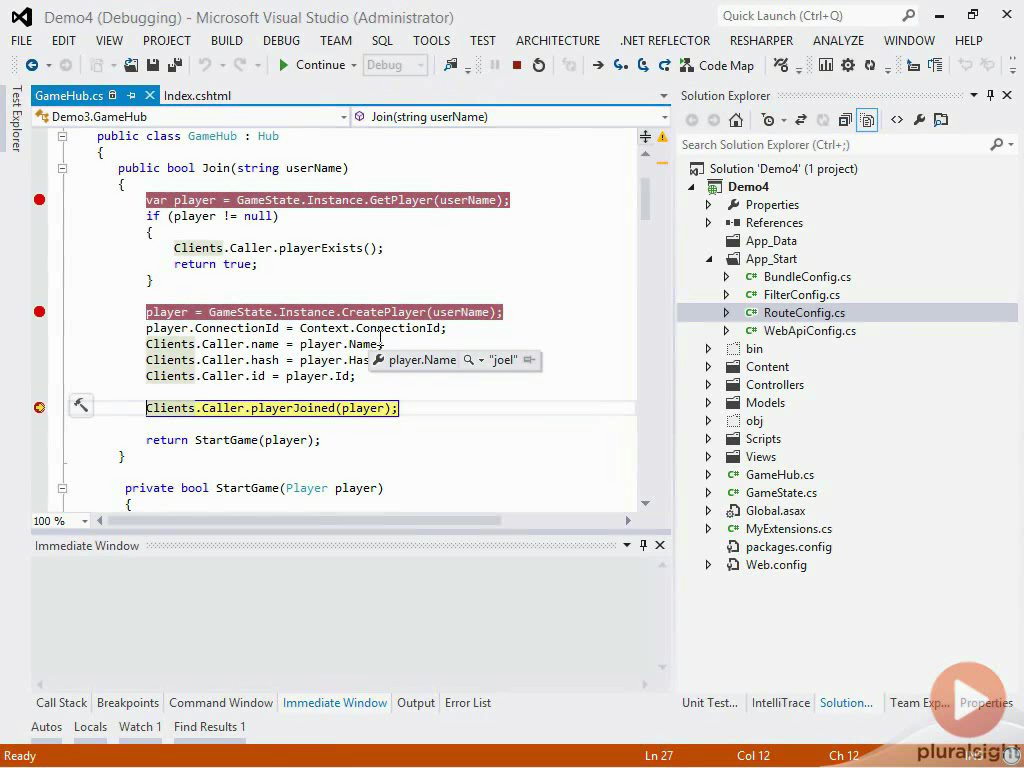Click the hammer quick-action icon in editor
This screenshot has width=1024, height=768.
[81, 406]
